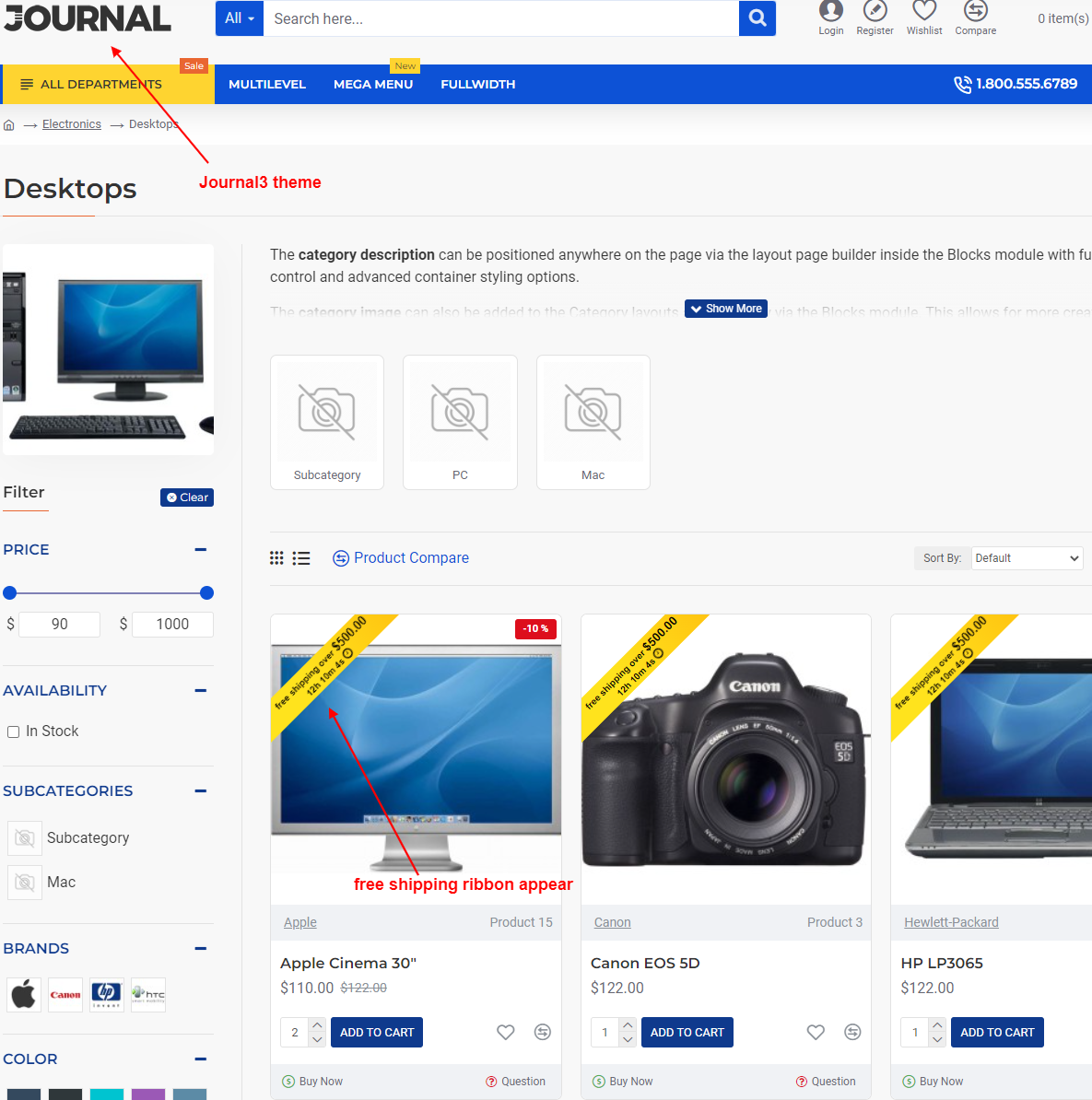The image size is (1092, 1100).
Task: Click the minimum price slider handle
Action: 10,592
